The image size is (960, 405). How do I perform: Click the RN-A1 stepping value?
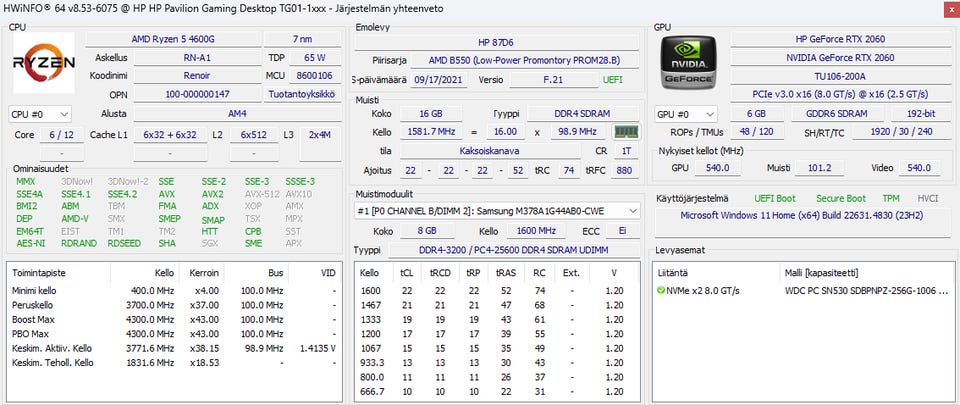point(197,58)
